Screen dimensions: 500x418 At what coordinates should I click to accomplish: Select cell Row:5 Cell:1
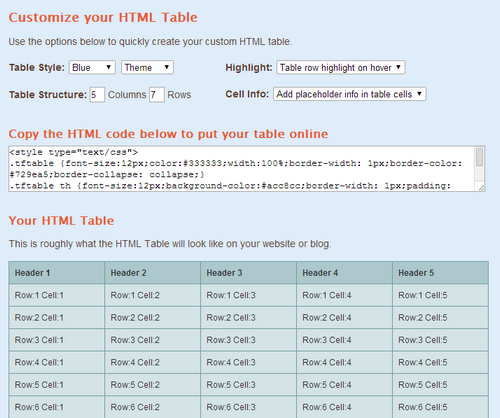57,385
